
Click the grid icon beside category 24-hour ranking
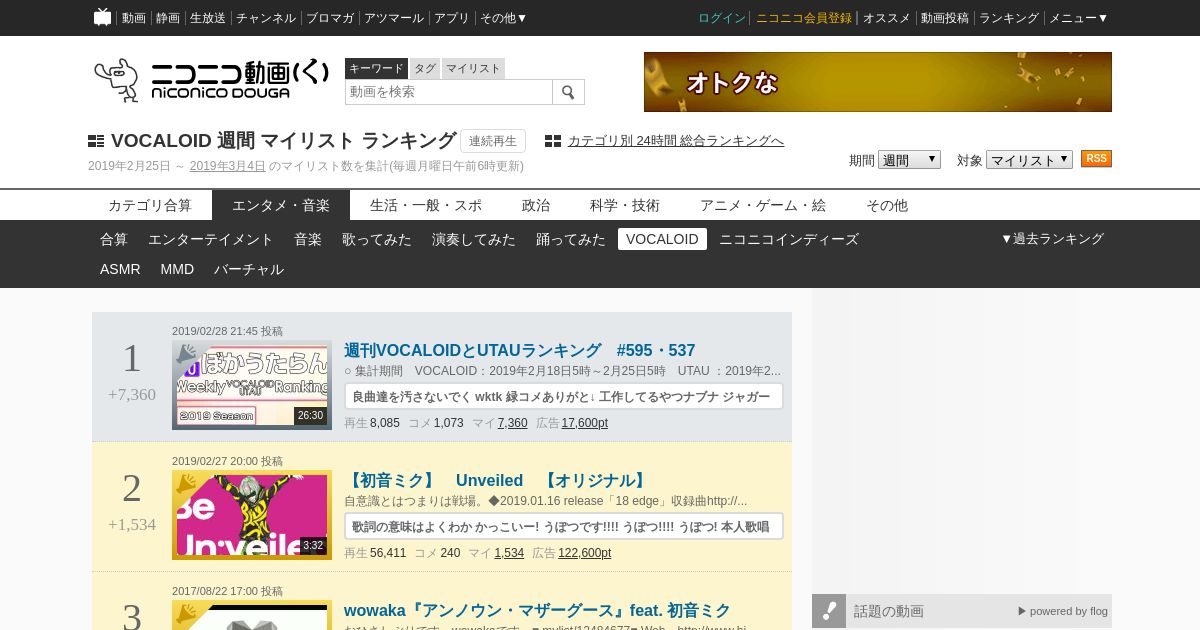click(553, 141)
